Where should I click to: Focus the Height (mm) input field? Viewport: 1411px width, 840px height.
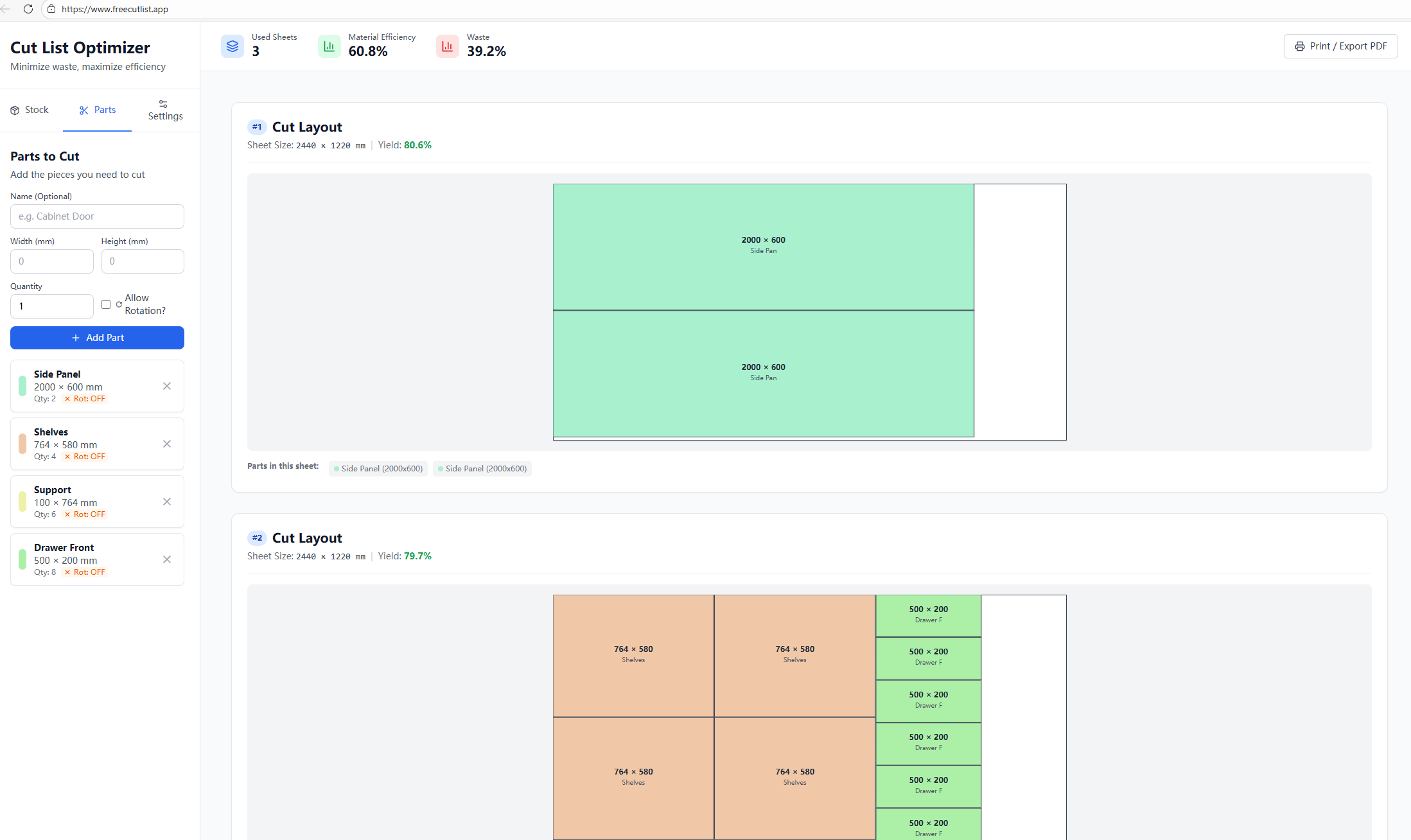point(143,261)
